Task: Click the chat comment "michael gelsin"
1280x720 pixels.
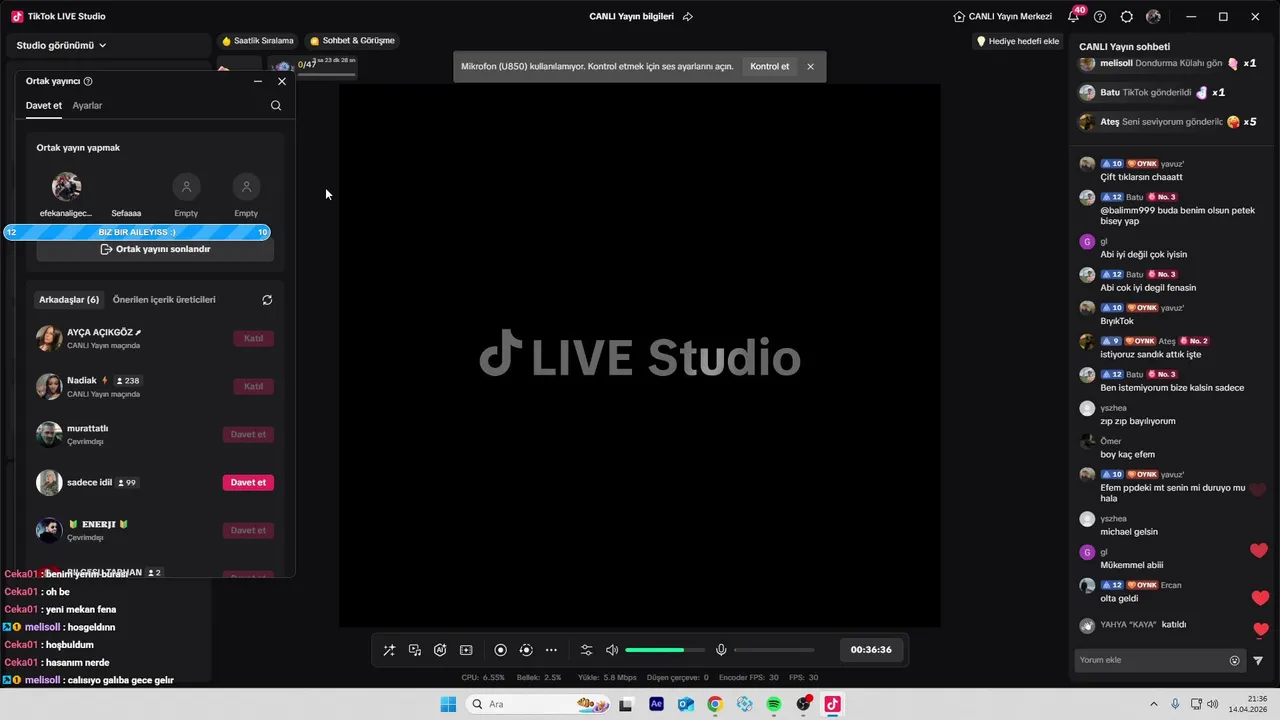Action: tap(1129, 532)
